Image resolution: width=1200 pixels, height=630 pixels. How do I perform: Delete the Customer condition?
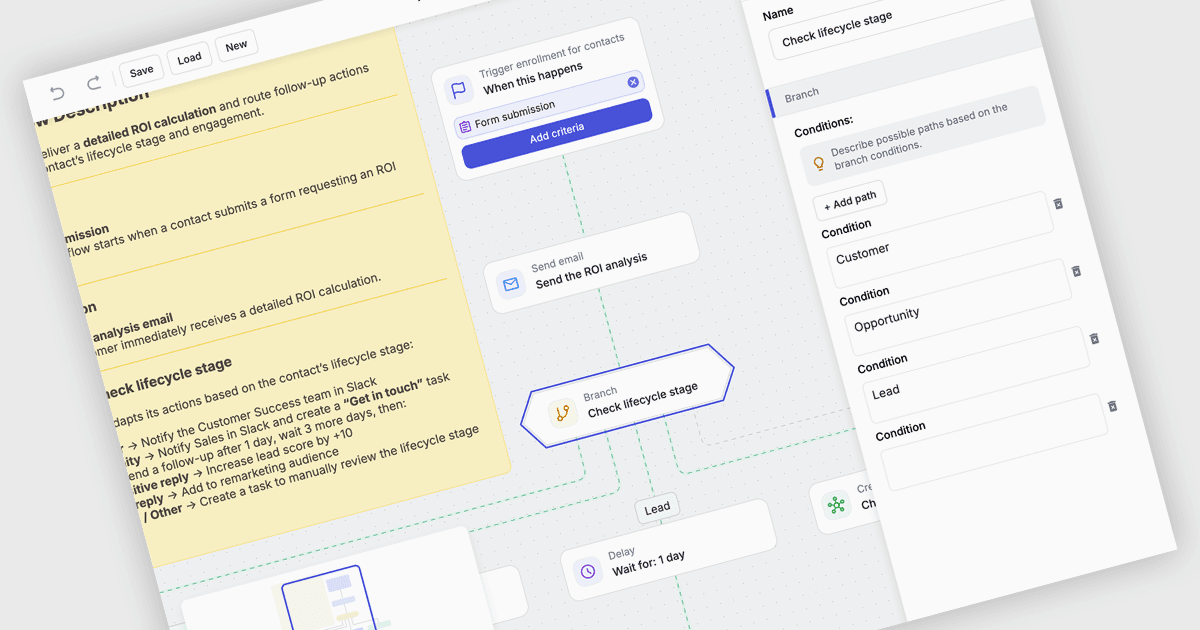pos(1058,203)
